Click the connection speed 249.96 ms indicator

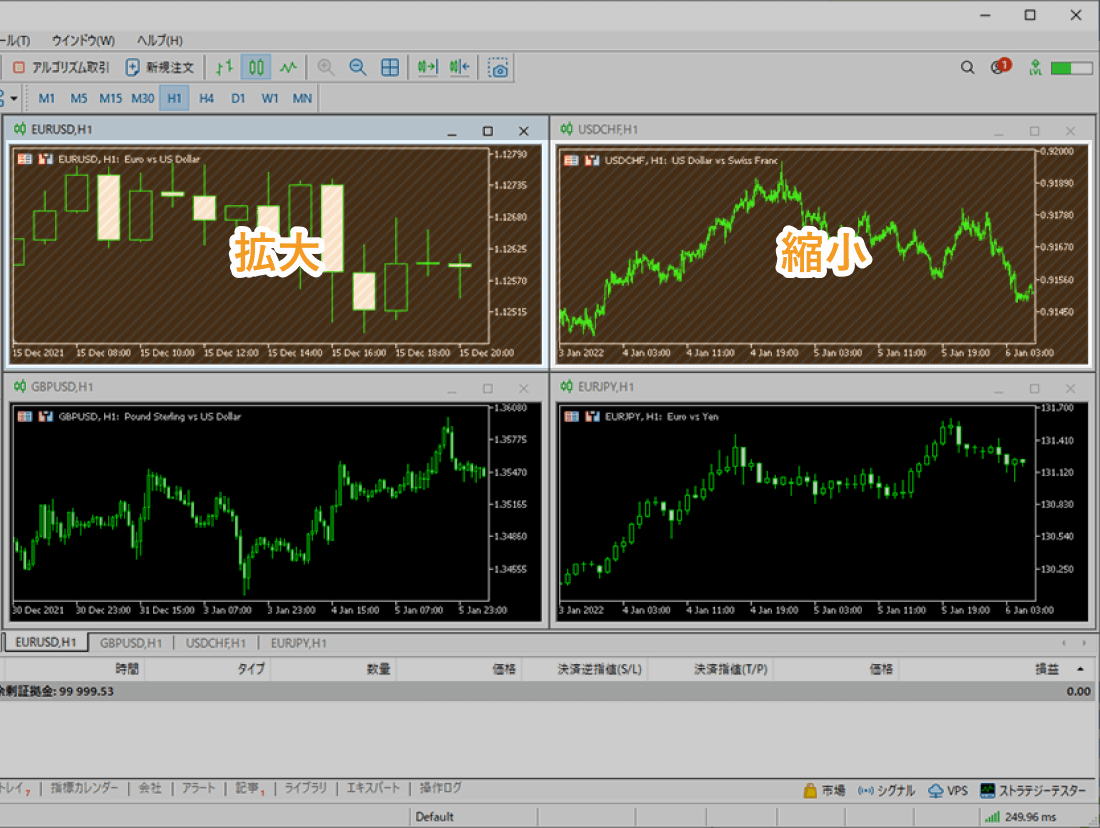tap(1030, 816)
